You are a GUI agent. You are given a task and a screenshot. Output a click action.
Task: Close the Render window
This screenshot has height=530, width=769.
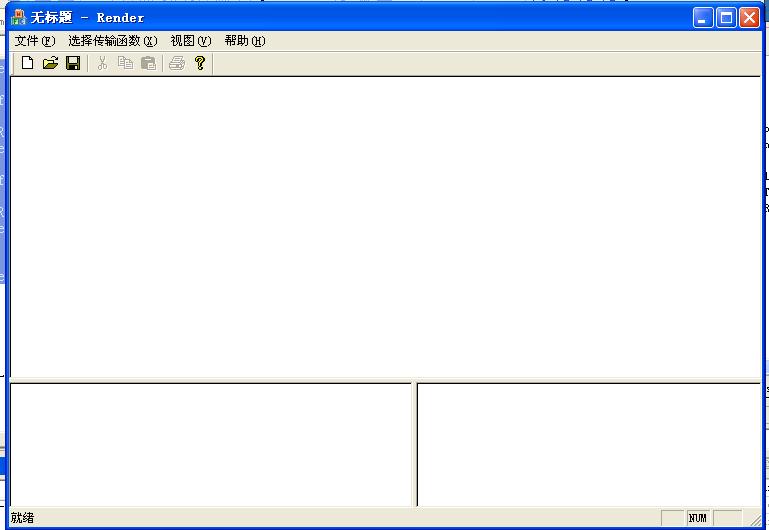pos(749,18)
